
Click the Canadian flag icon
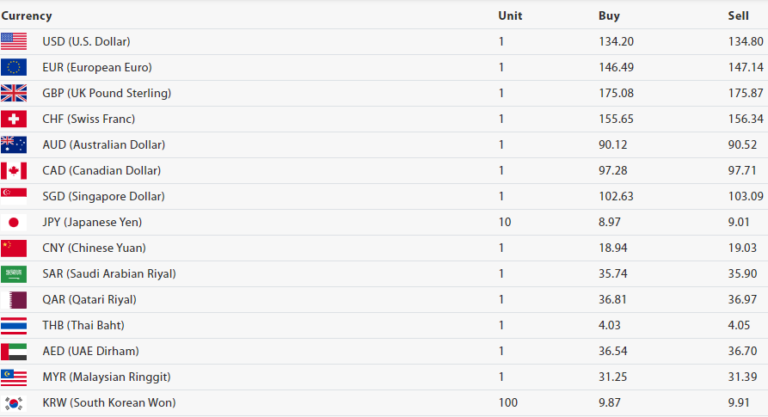coord(14,171)
